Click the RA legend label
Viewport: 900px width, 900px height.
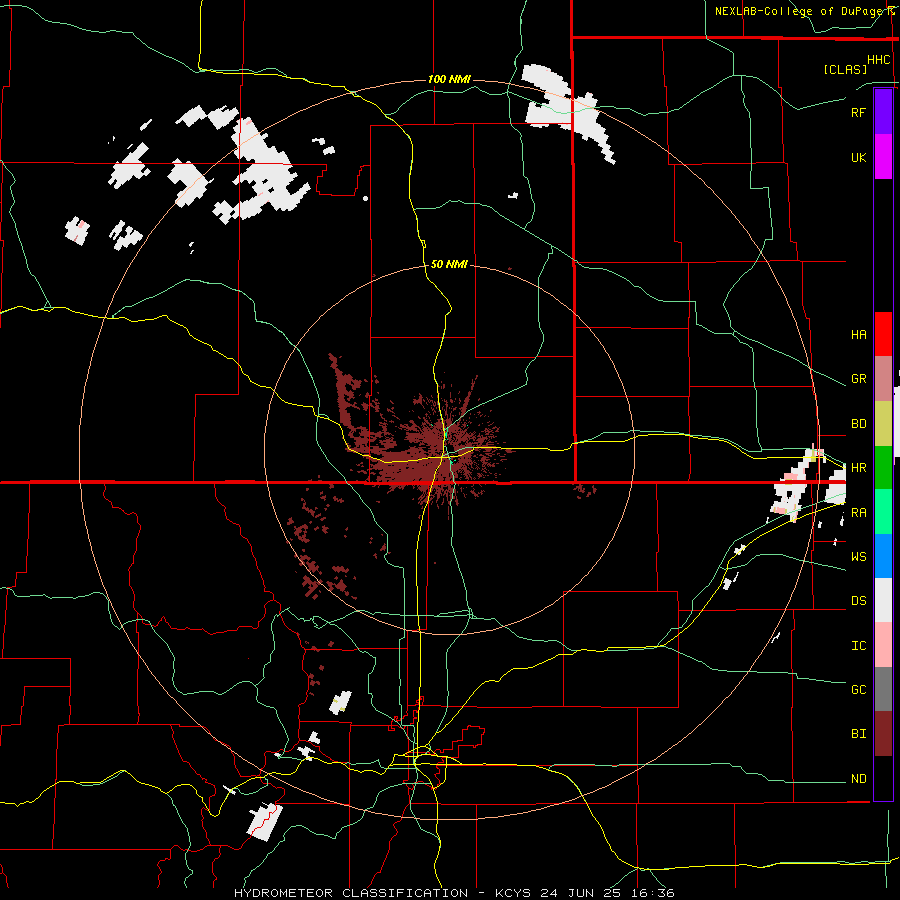coord(858,513)
